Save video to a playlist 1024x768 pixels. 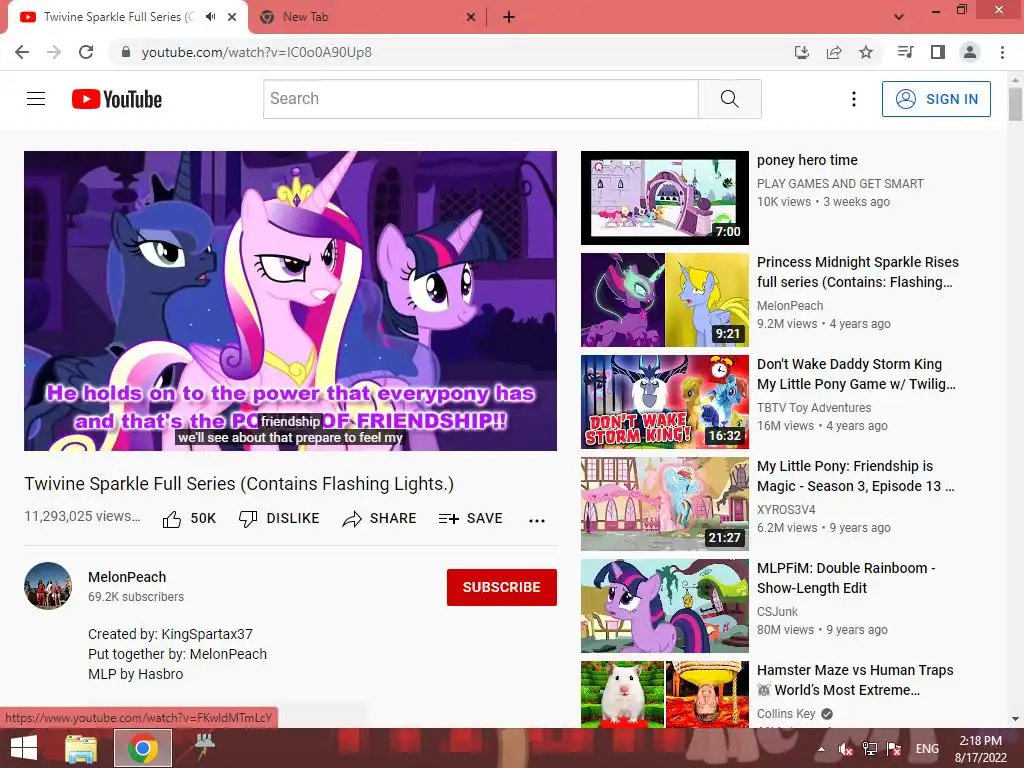click(471, 519)
